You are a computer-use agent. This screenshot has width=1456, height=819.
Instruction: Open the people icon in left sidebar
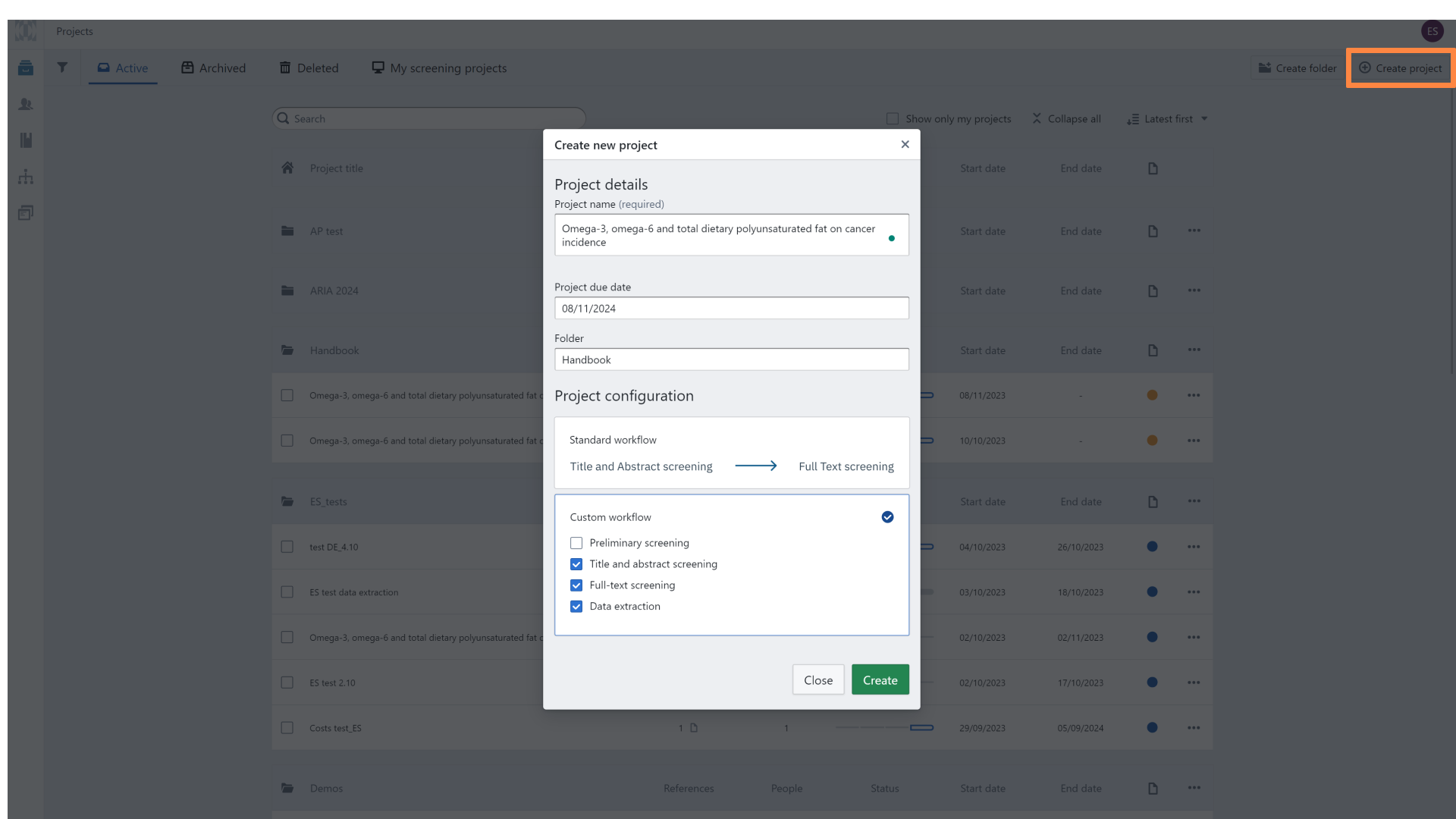[x=26, y=105]
